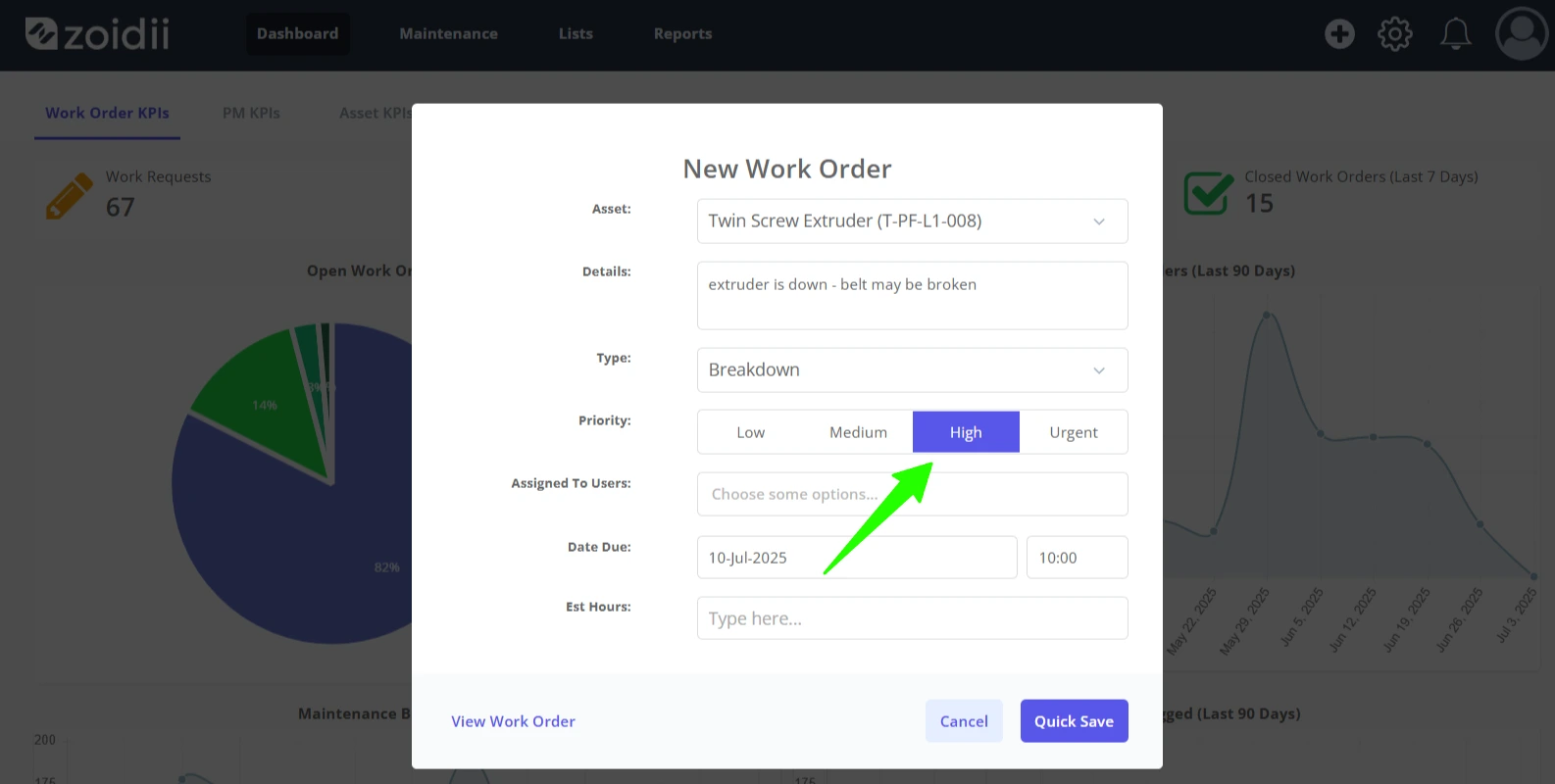Follow the View Work Order link

click(x=513, y=721)
